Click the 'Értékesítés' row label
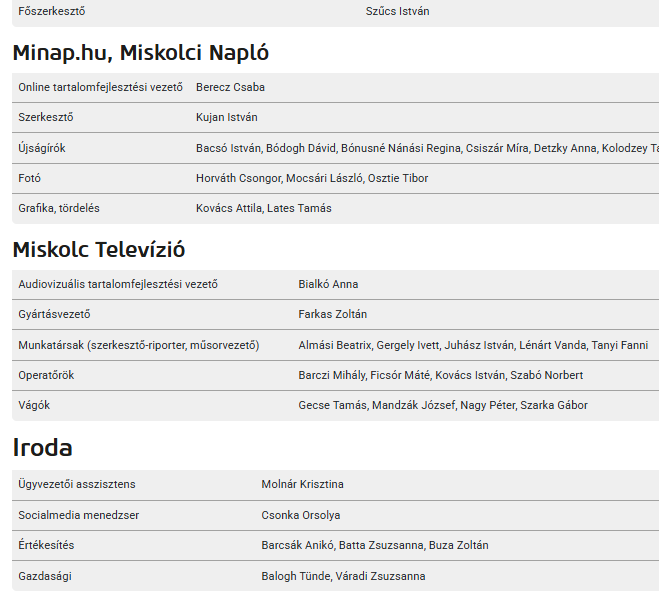The image size is (659, 600). (x=46, y=545)
